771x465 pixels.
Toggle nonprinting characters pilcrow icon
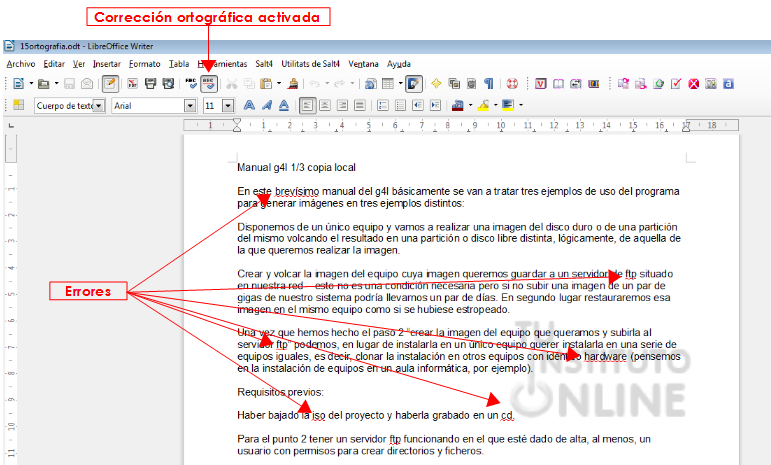click(489, 84)
